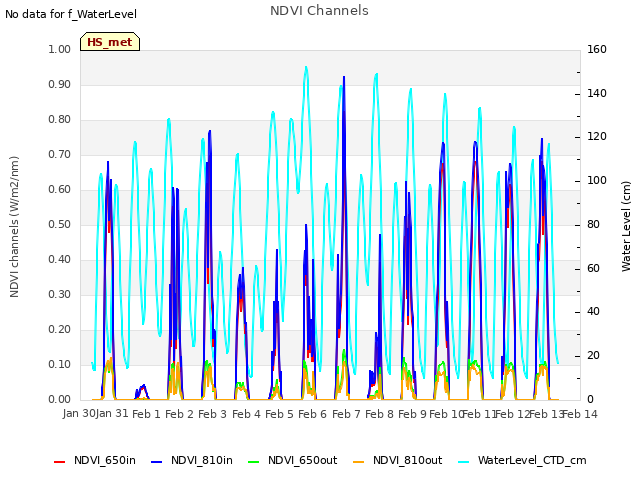640x480 pixels.
Task: Click the Feb 4 date label
Action: 246,414
